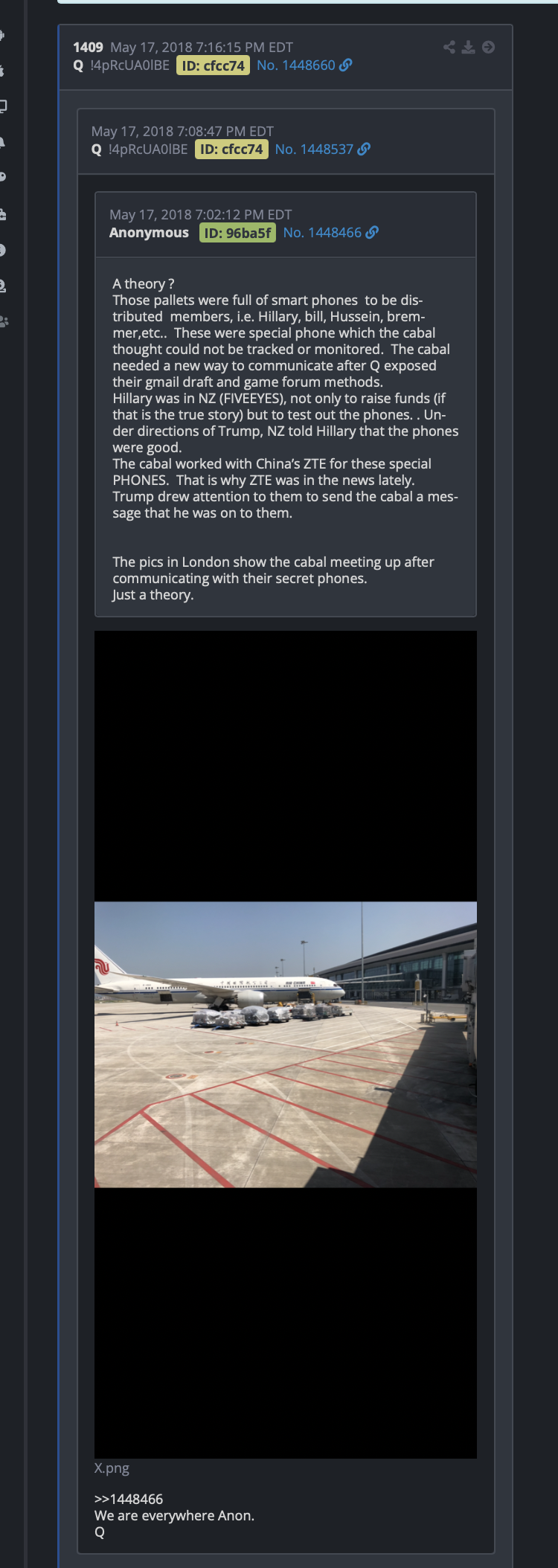
Task: Copy link icon next to No. 1448660
Action: pos(346,65)
